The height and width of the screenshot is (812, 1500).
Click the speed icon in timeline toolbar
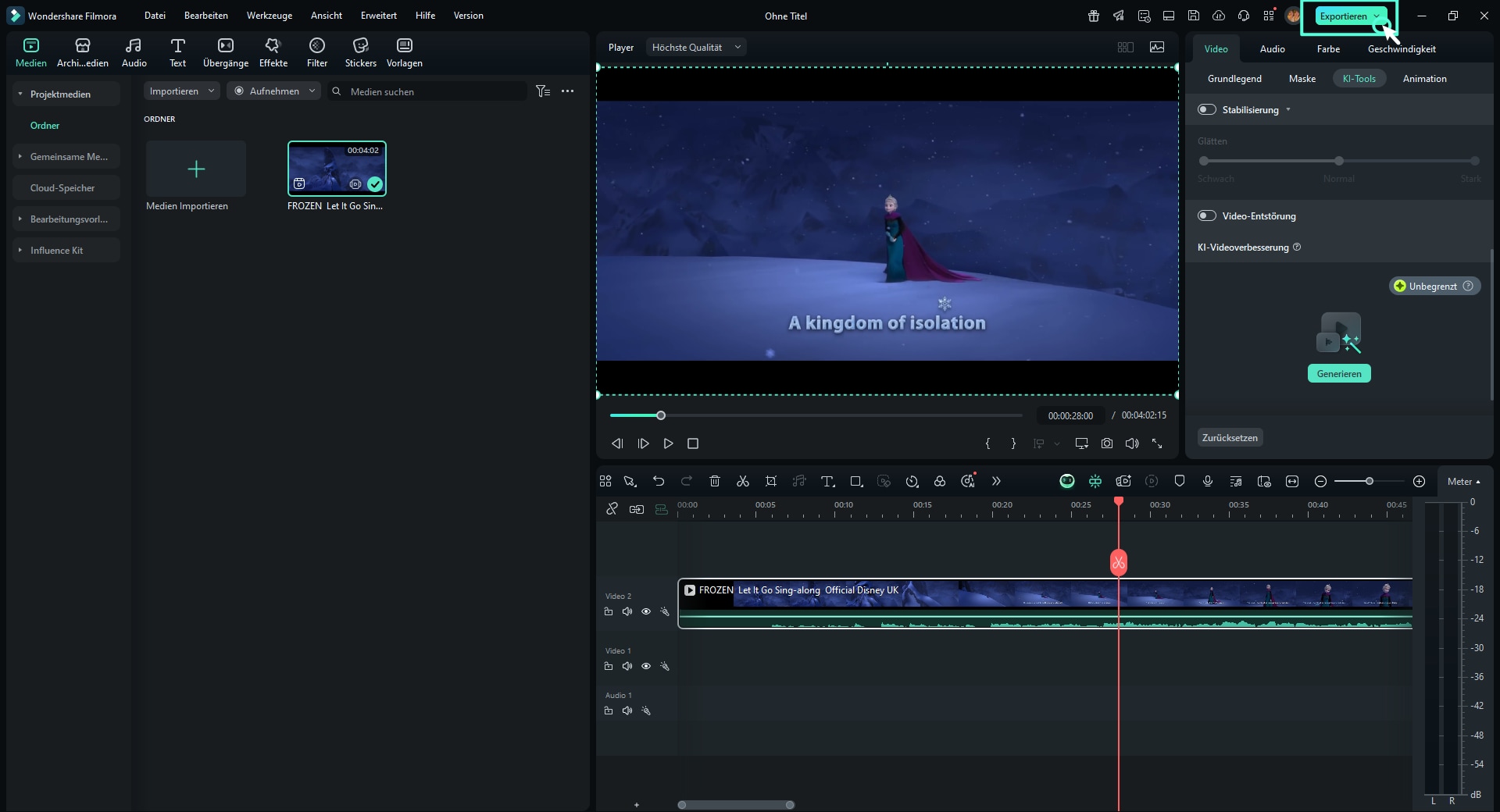click(x=912, y=481)
